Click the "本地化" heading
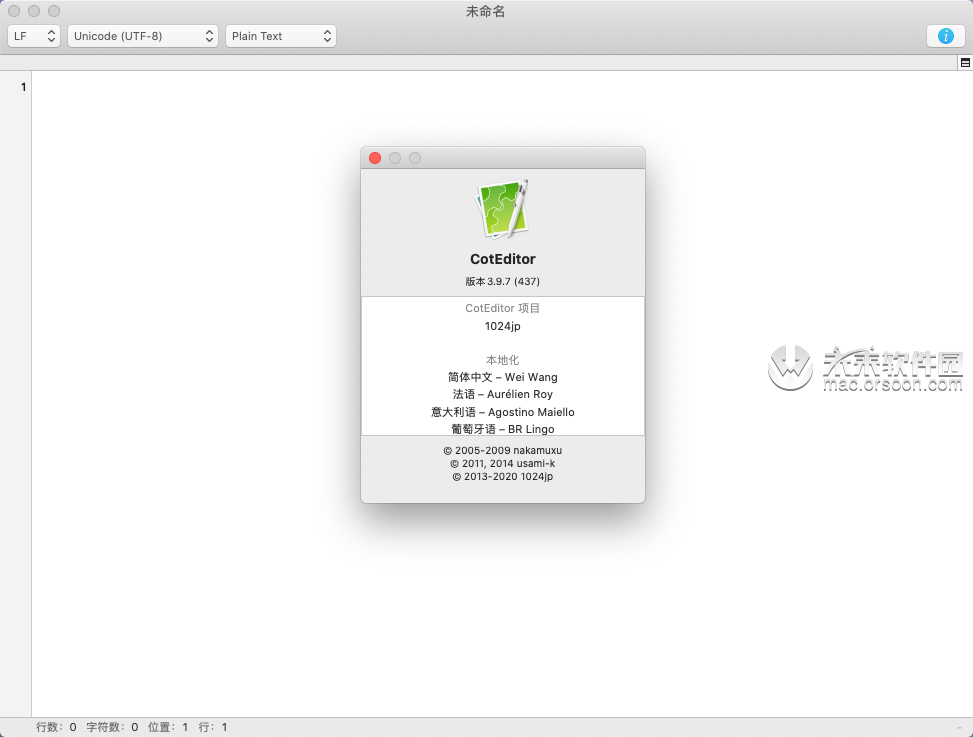973x737 pixels. coord(503,360)
